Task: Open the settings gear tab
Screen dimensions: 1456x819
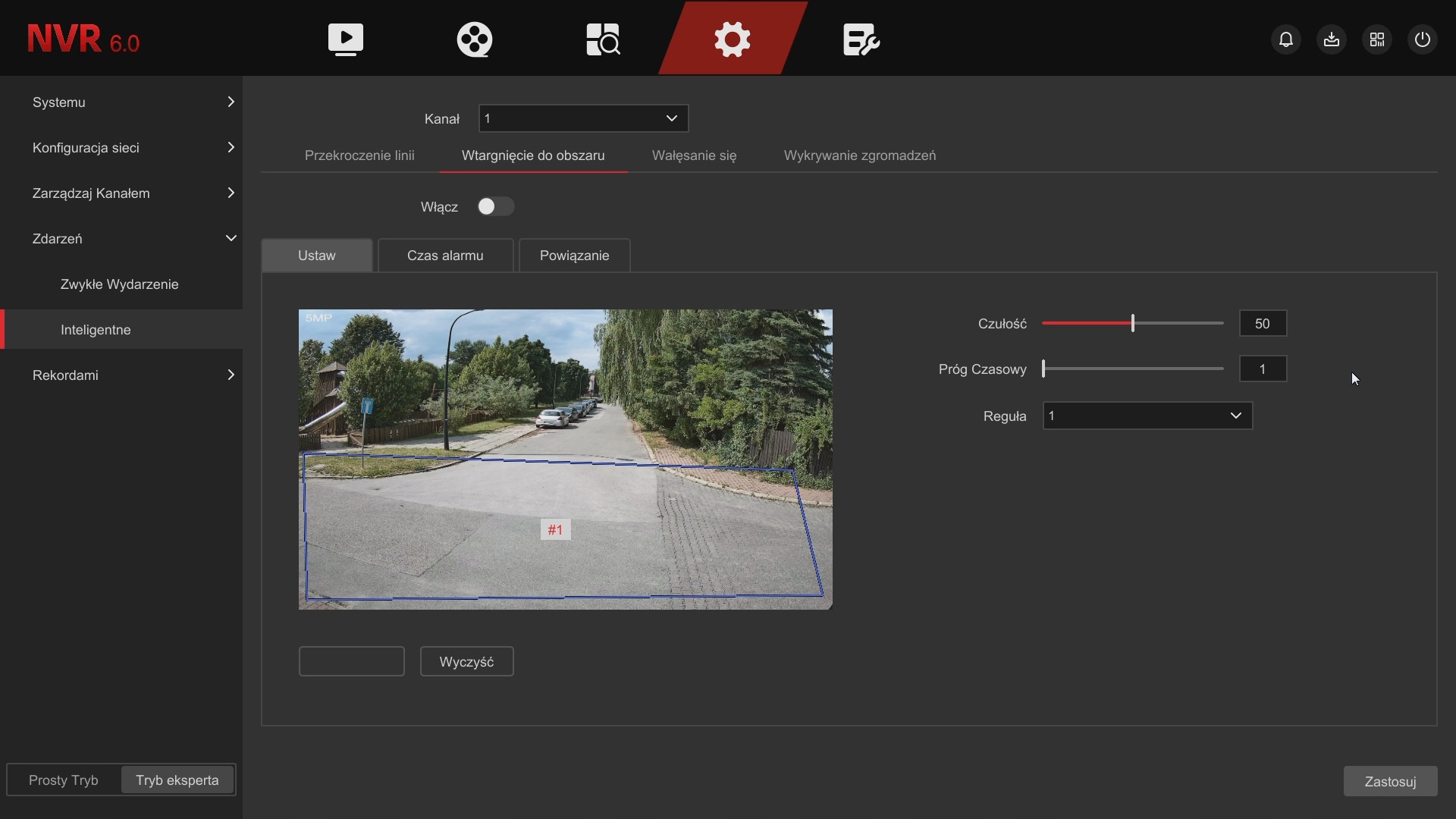Action: [733, 39]
